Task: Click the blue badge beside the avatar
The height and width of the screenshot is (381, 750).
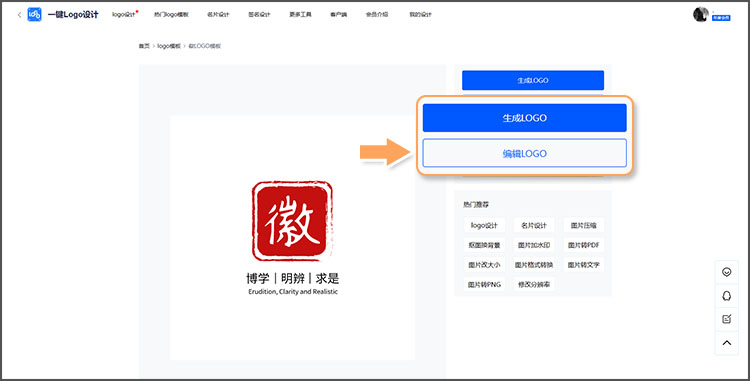Action: 721,18
